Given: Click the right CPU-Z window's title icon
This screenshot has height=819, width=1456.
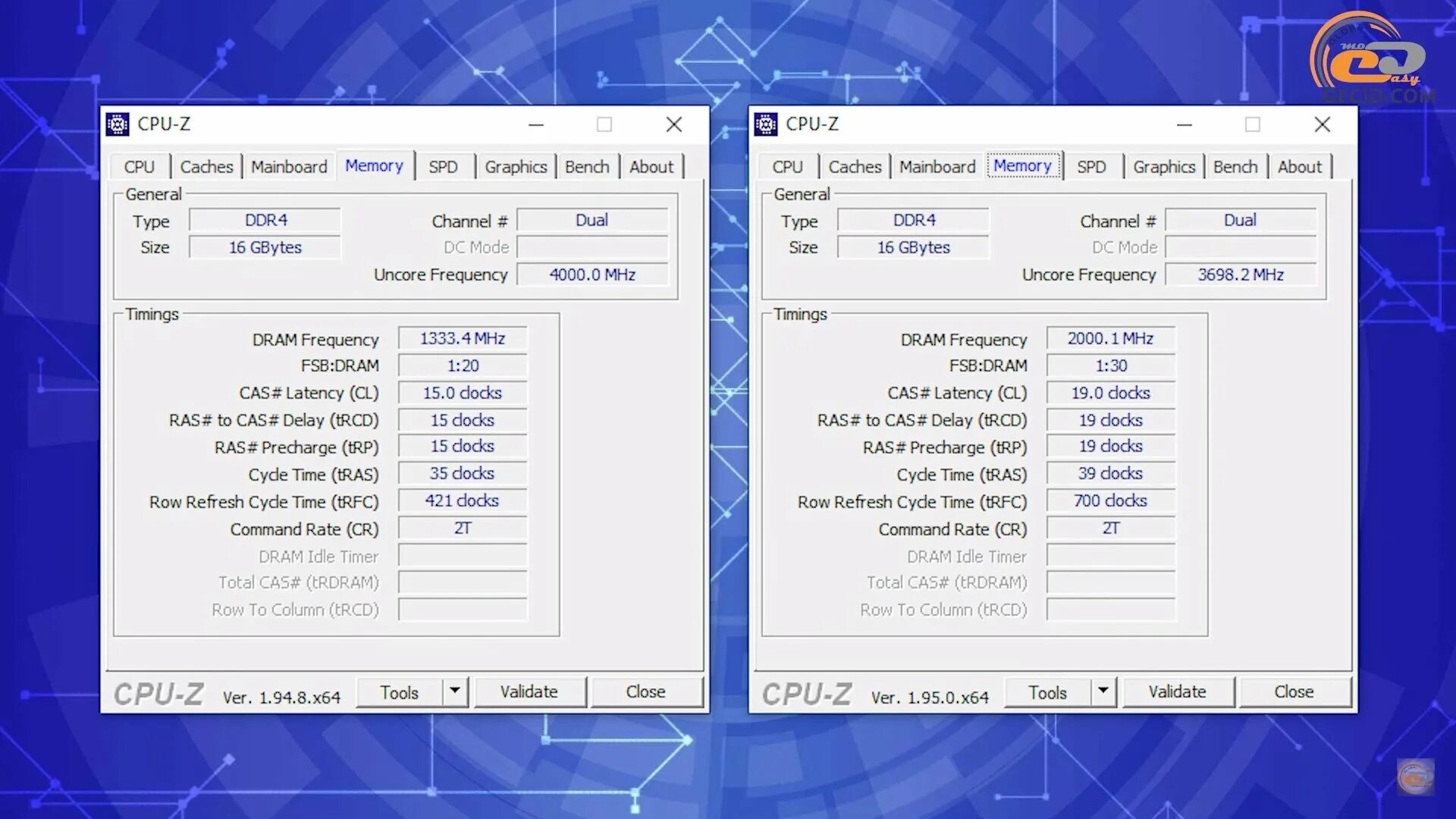Looking at the screenshot, I should pyautogui.click(x=766, y=124).
